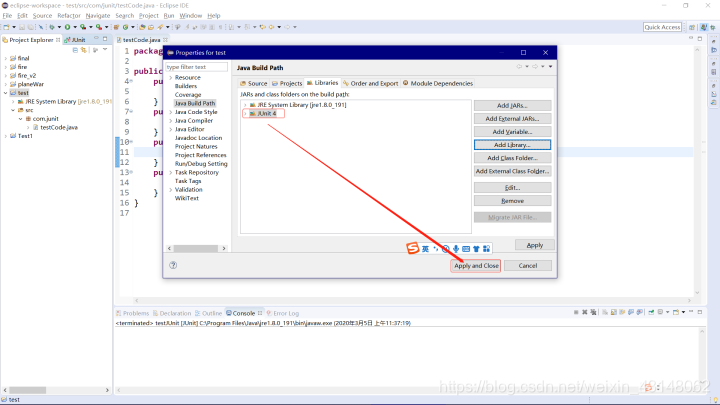Viewport: 720px width, 405px height.
Task: Click the green Run button in toolbar
Action: [68, 27]
